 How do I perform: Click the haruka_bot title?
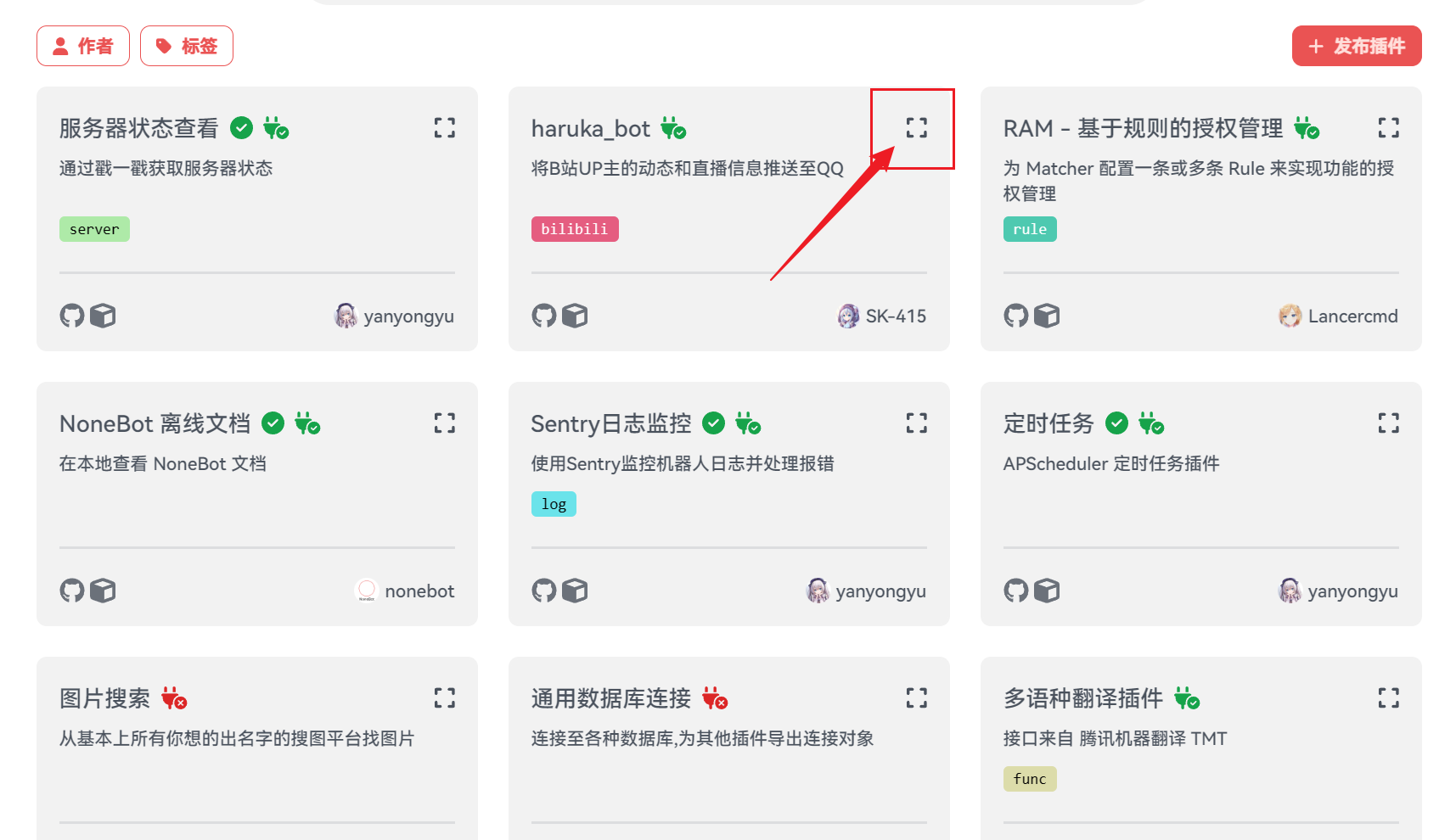(591, 128)
